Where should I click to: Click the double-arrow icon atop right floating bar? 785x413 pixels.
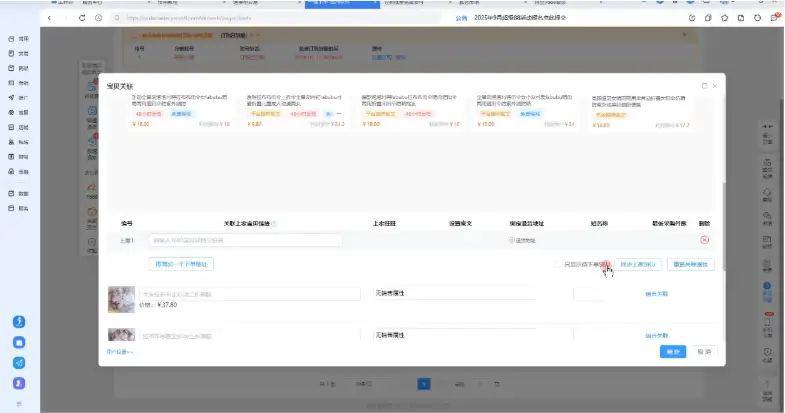click(x=767, y=126)
